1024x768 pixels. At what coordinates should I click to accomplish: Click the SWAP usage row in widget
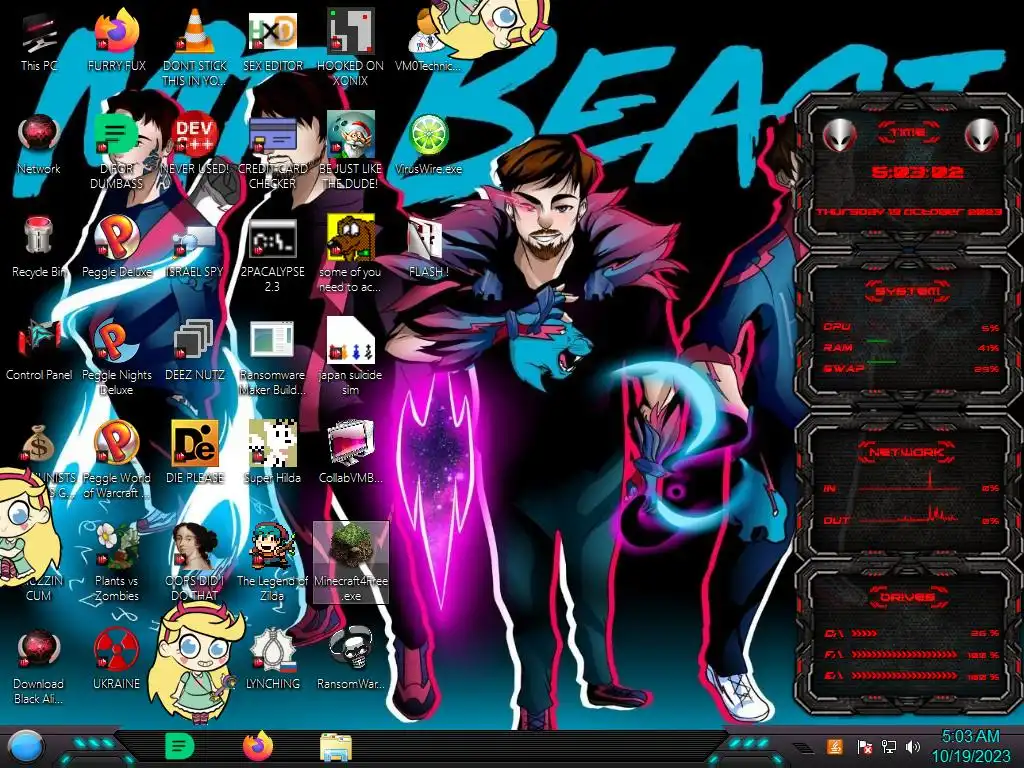912,368
